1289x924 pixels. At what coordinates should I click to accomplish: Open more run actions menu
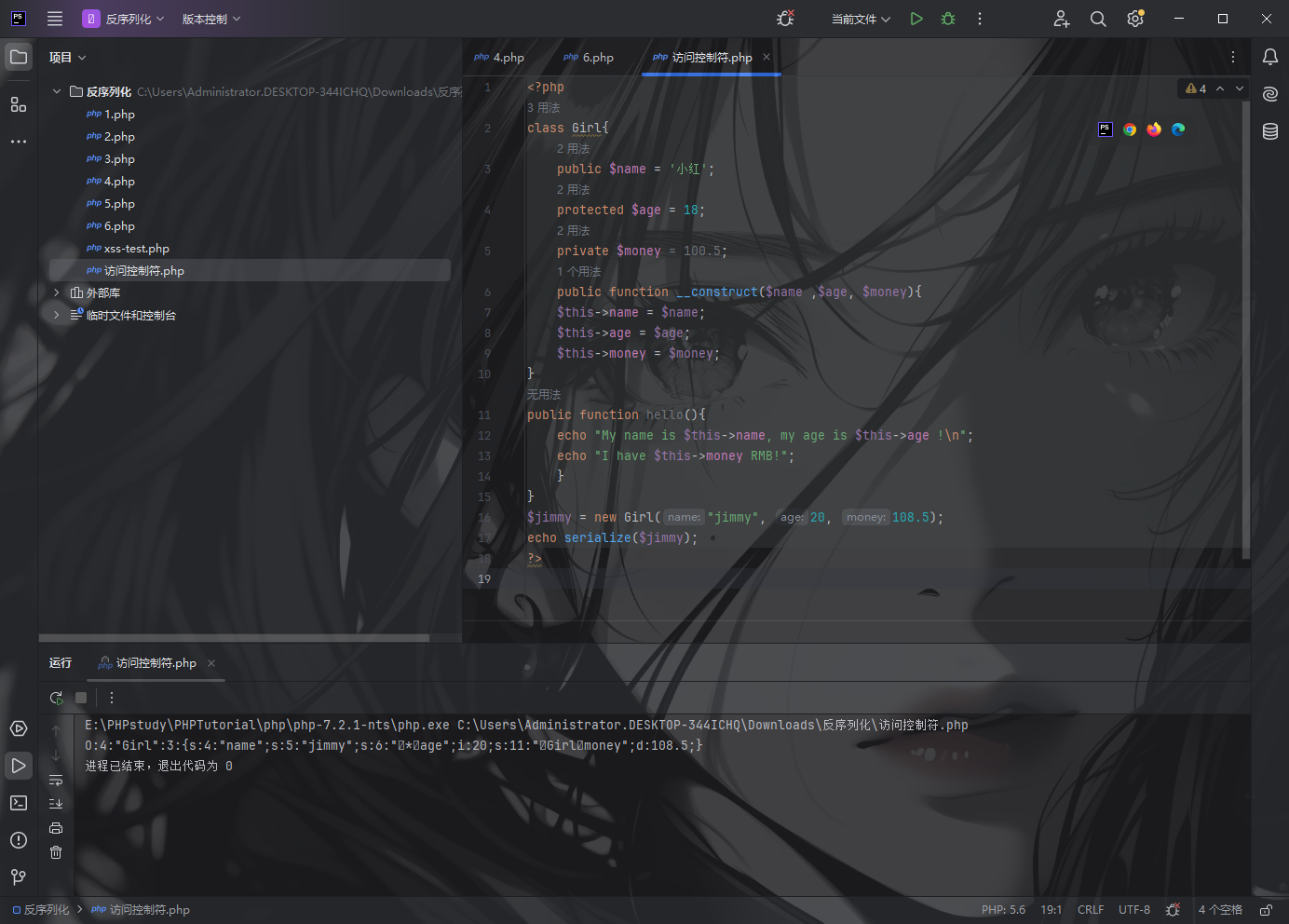(980, 19)
